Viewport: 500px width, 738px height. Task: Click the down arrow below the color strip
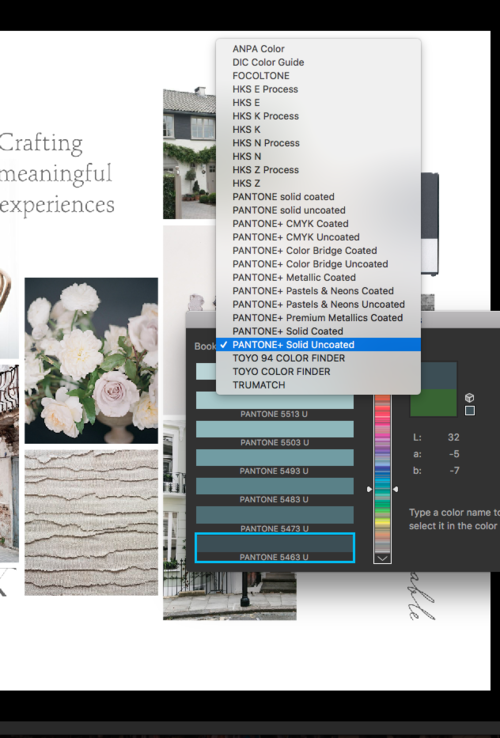tap(382, 558)
